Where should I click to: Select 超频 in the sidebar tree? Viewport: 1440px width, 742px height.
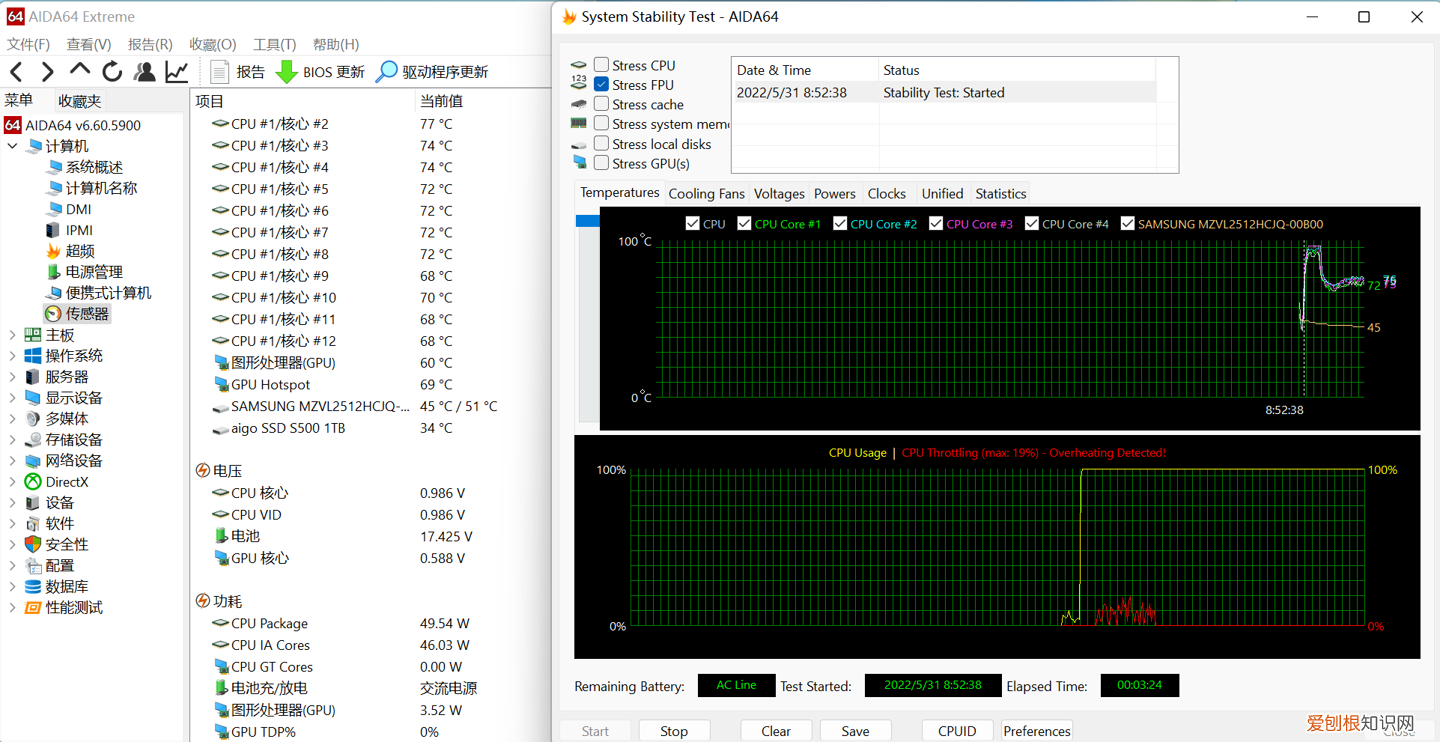(x=80, y=251)
